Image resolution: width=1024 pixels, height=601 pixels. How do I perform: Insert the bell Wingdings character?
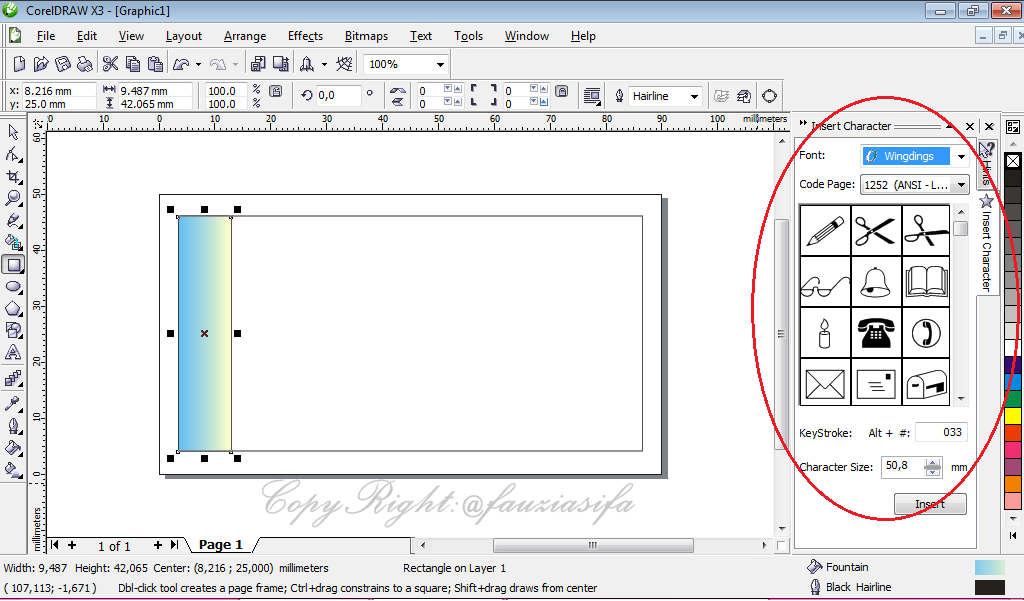876,282
